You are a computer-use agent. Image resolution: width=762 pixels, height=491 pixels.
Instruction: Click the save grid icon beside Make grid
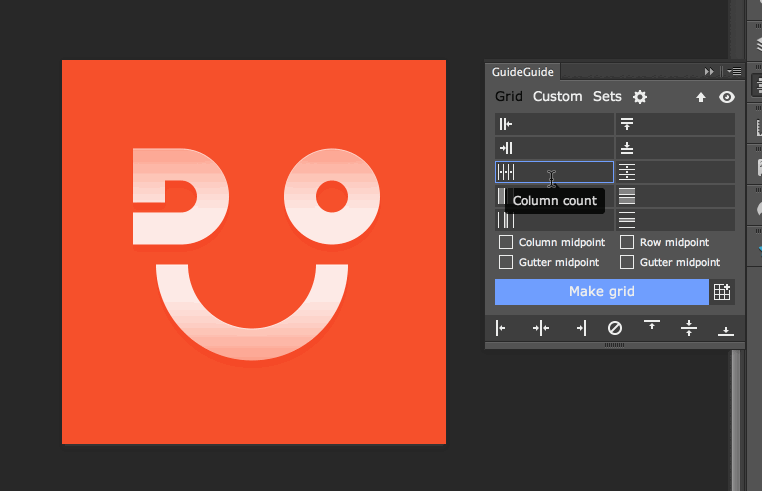point(722,292)
